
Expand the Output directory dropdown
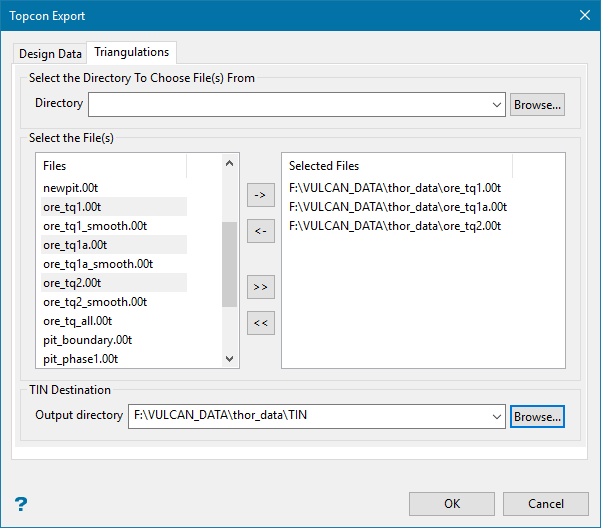pyautogui.click(x=497, y=416)
